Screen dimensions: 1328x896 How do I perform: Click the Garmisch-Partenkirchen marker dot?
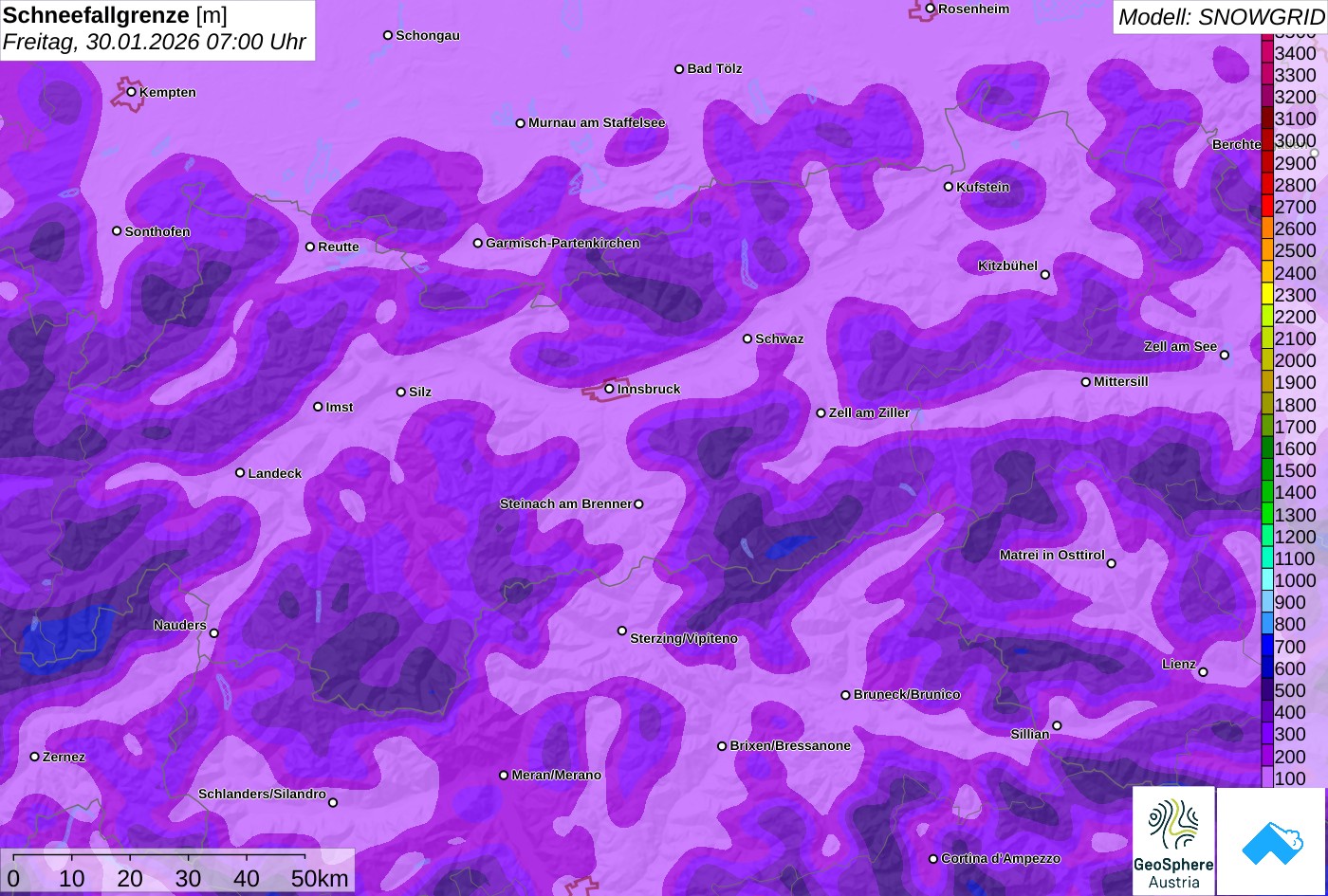pyautogui.click(x=478, y=244)
